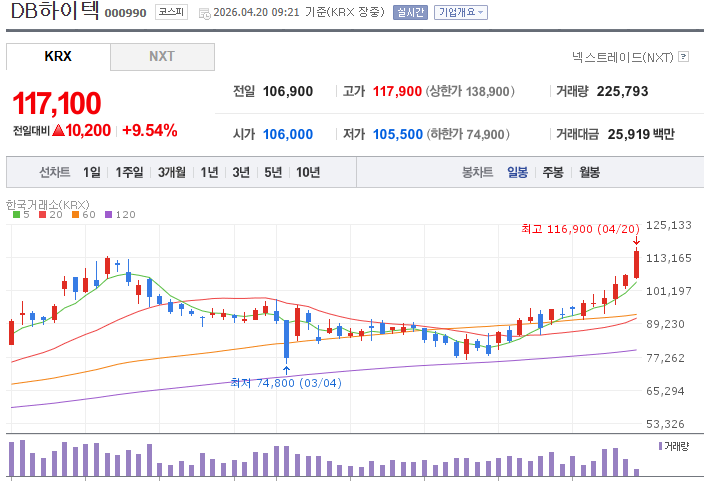This screenshot has height=481, width=704.
Task: Open the 넥스트레이드(NXT) link
Action: pos(623,57)
